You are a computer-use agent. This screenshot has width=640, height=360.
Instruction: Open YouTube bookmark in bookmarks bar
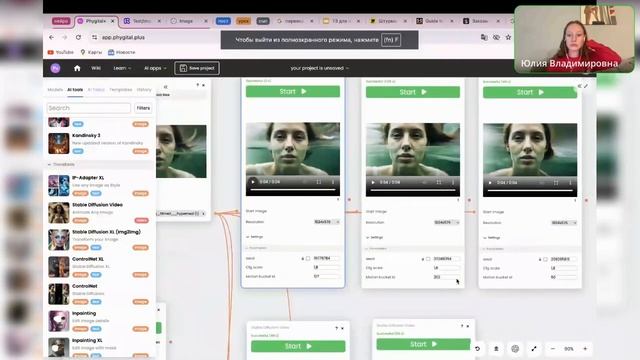coord(61,52)
